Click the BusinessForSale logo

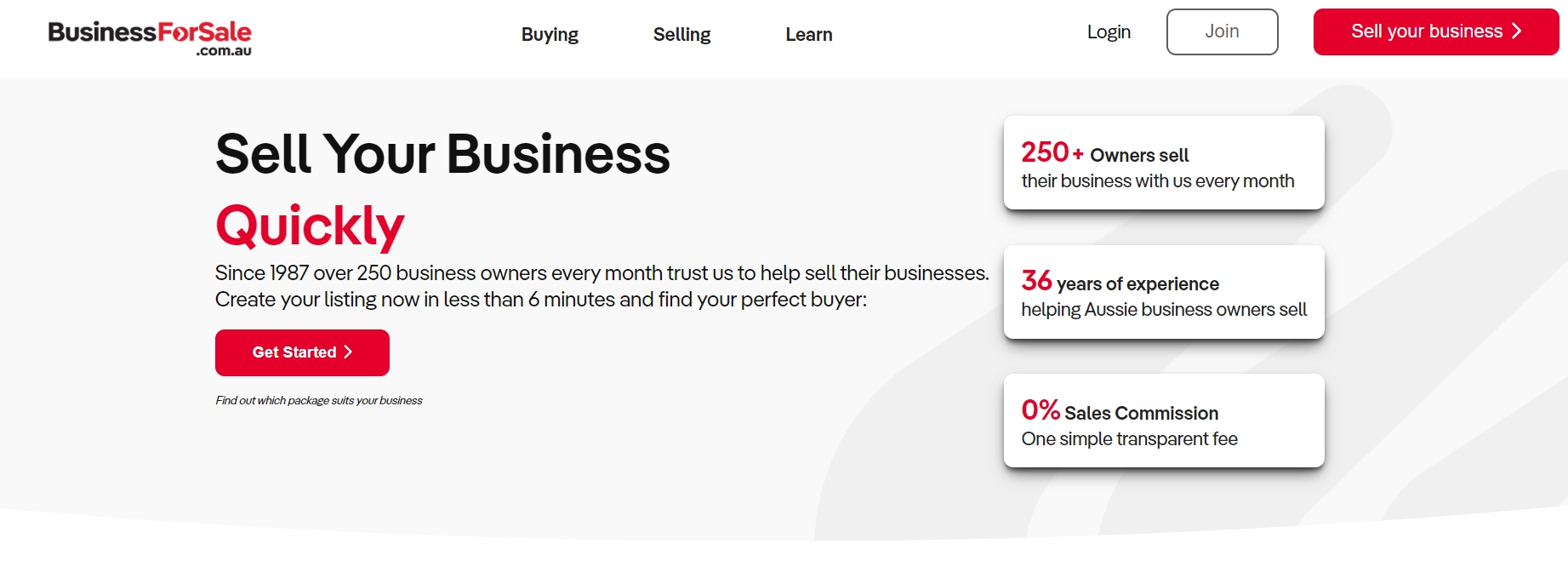149,34
